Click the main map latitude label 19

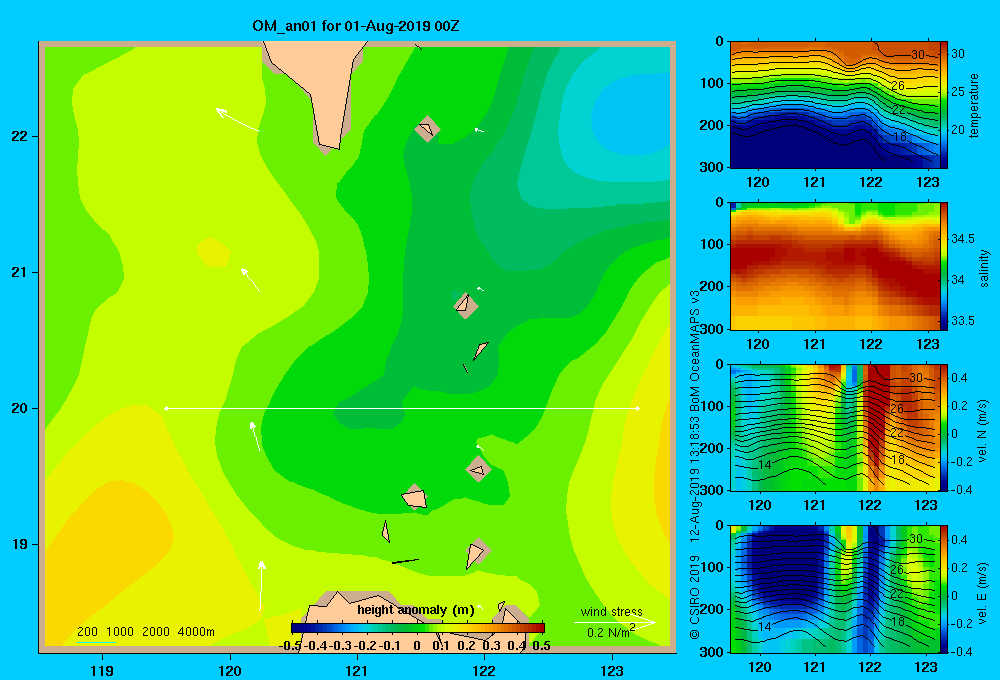tap(20, 544)
